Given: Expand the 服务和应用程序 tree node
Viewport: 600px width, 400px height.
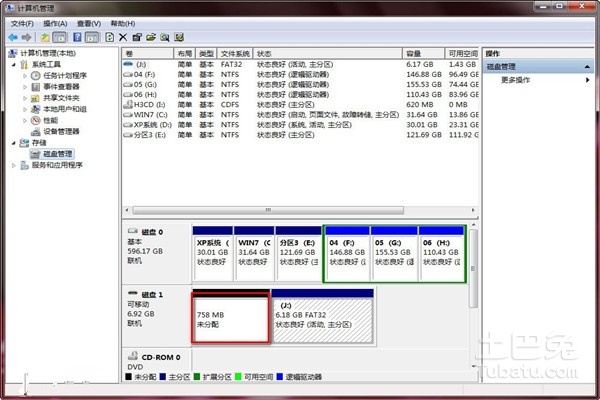Looking at the screenshot, I should tap(14, 165).
